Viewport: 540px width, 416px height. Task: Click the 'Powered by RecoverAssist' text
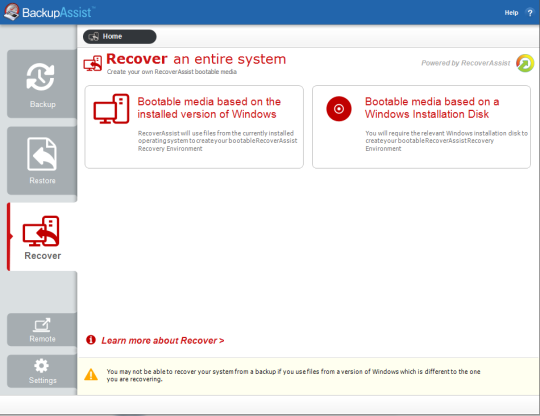pos(466,63)
